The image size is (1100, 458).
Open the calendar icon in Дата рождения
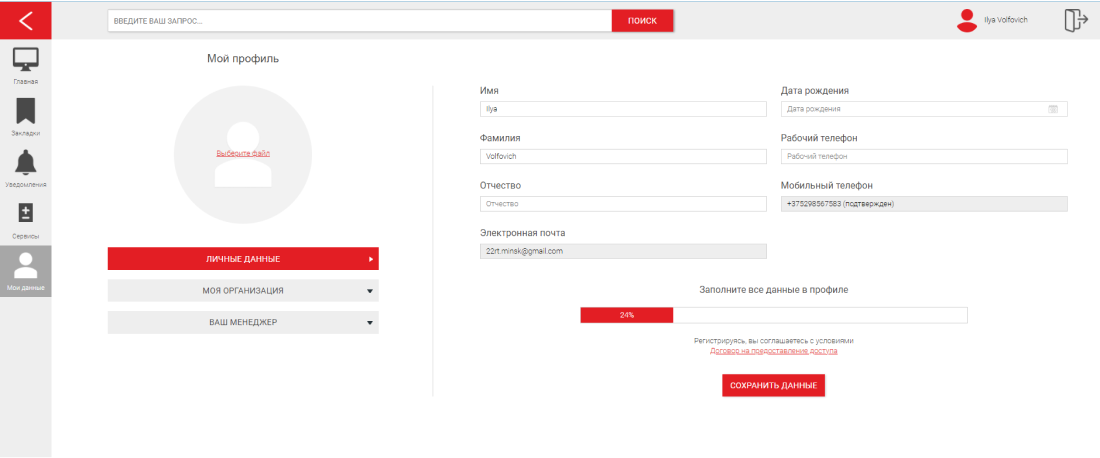click(x=1053, y=109)
